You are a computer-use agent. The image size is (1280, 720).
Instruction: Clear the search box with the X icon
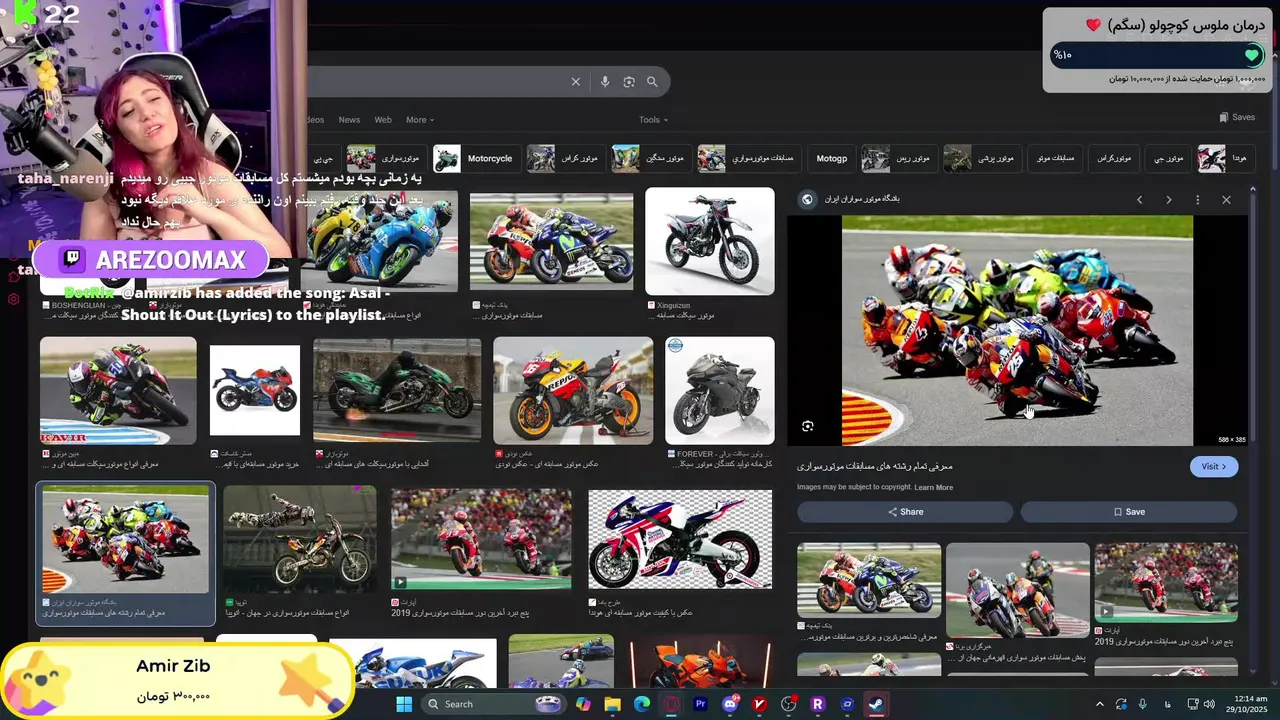coord(575,82)
